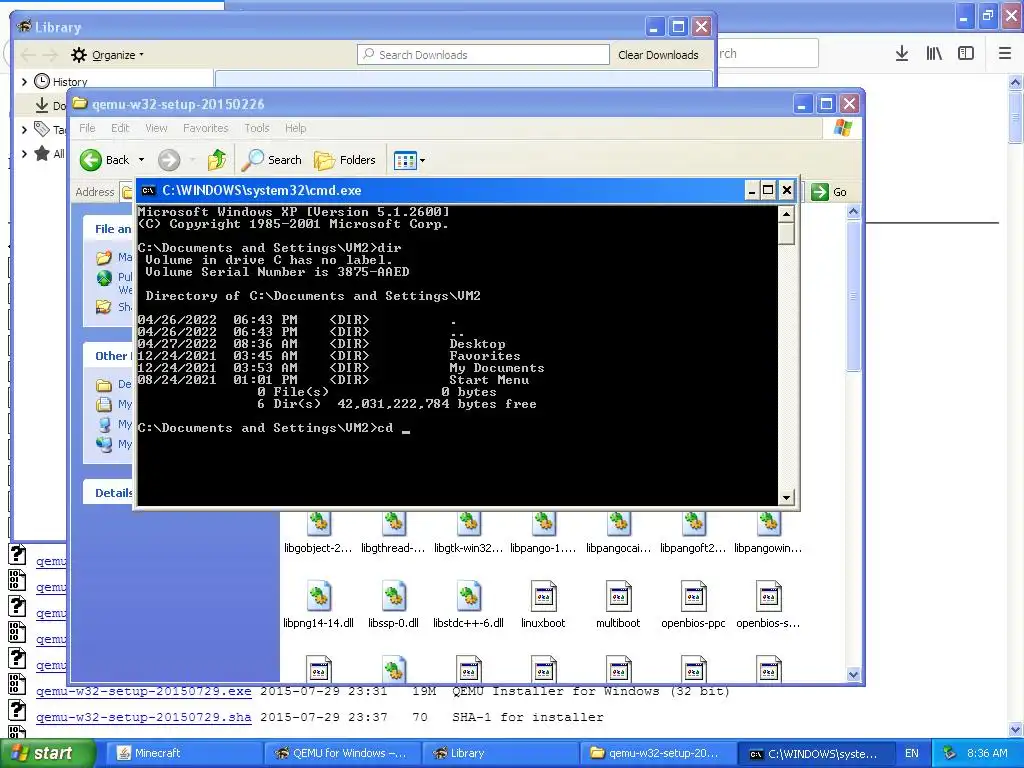Click the EN language indicator in taskbar

[912, 753]
